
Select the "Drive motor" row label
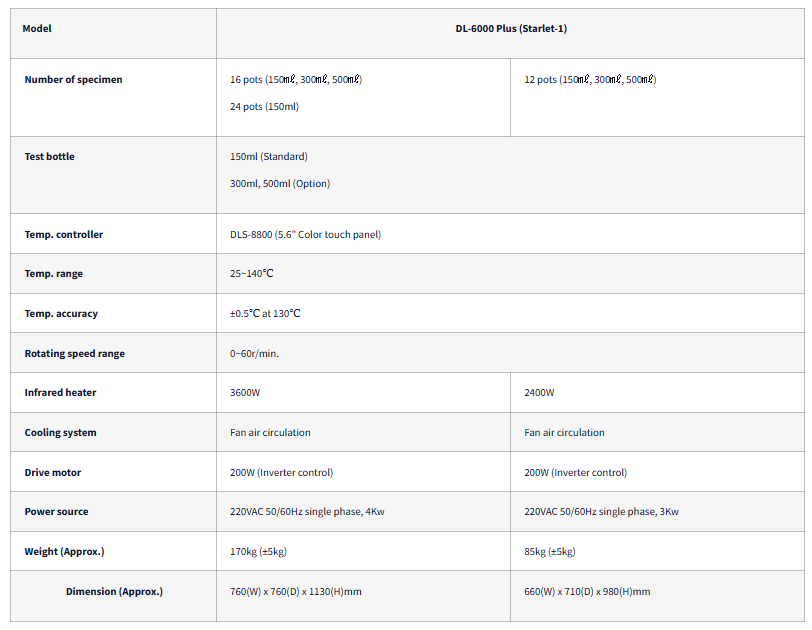point(53,472)
